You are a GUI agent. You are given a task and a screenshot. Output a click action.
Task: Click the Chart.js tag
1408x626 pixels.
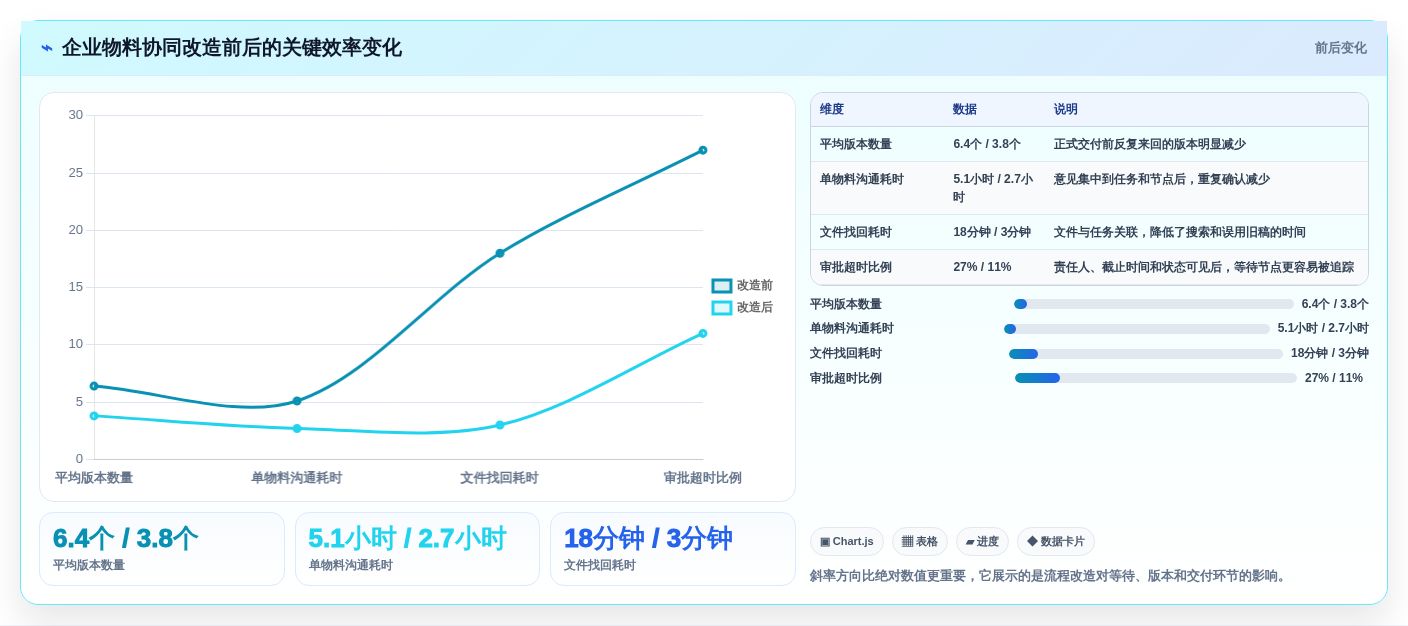pyautogui.click(x=847, y=542)
